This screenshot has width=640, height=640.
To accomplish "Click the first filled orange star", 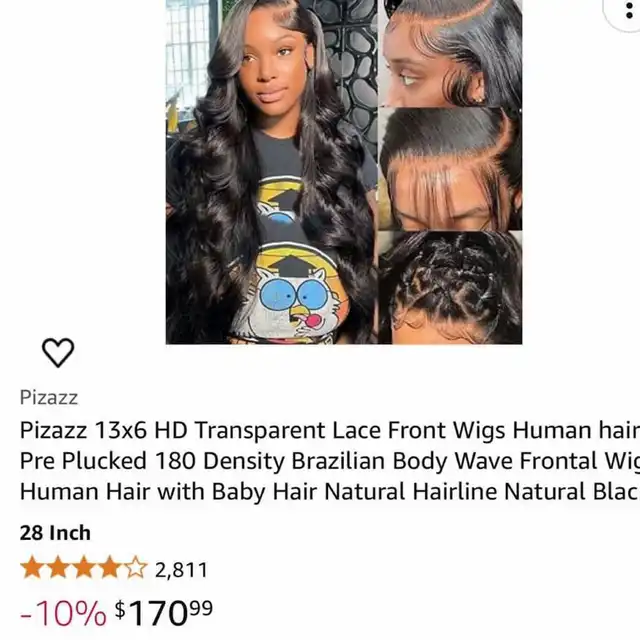I will tap(32, 568).
